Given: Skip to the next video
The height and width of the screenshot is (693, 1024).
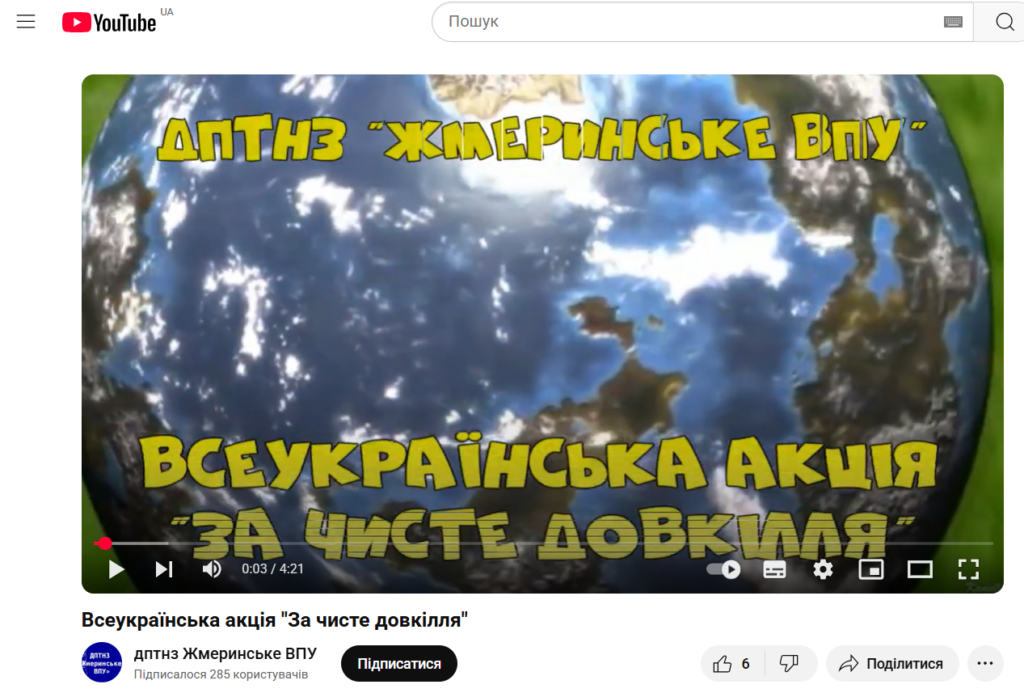Looking at the screenshot, I should pos(164,570).
